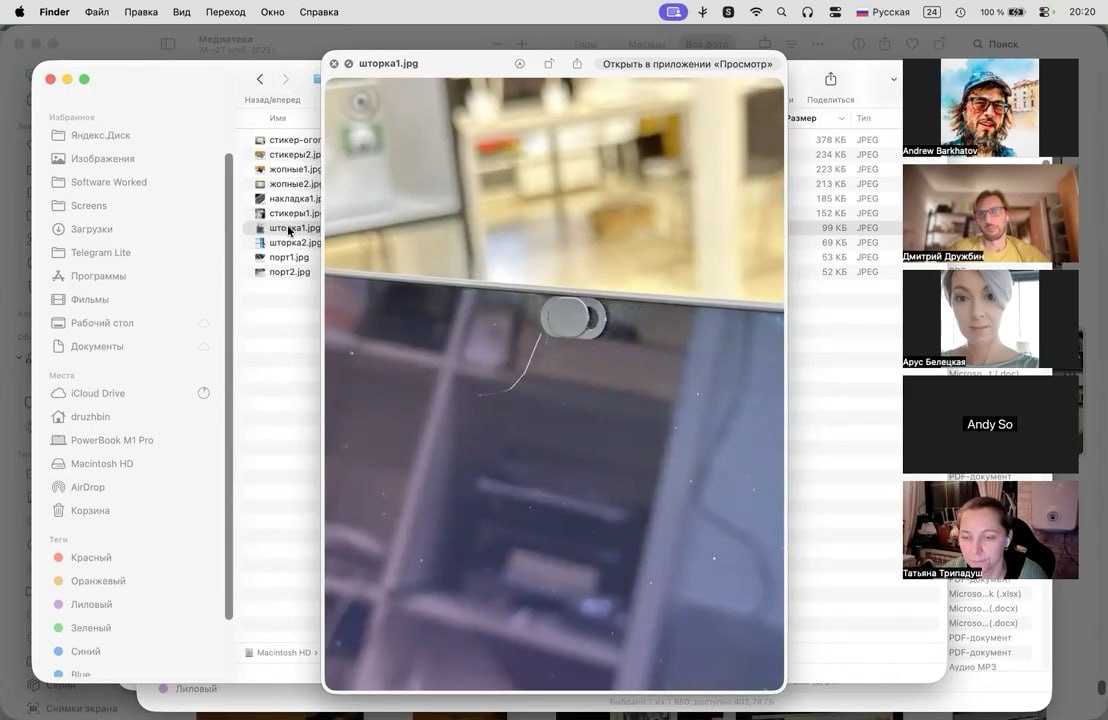
Task: Go back in the Finder window
Action: click(260, 79)
